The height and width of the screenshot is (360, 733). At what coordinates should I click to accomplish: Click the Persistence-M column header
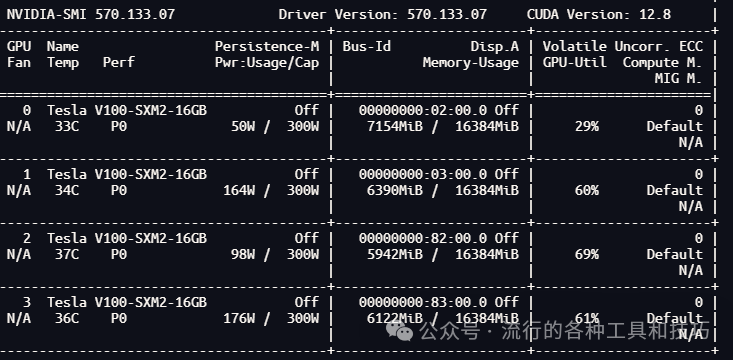[267, 46]
